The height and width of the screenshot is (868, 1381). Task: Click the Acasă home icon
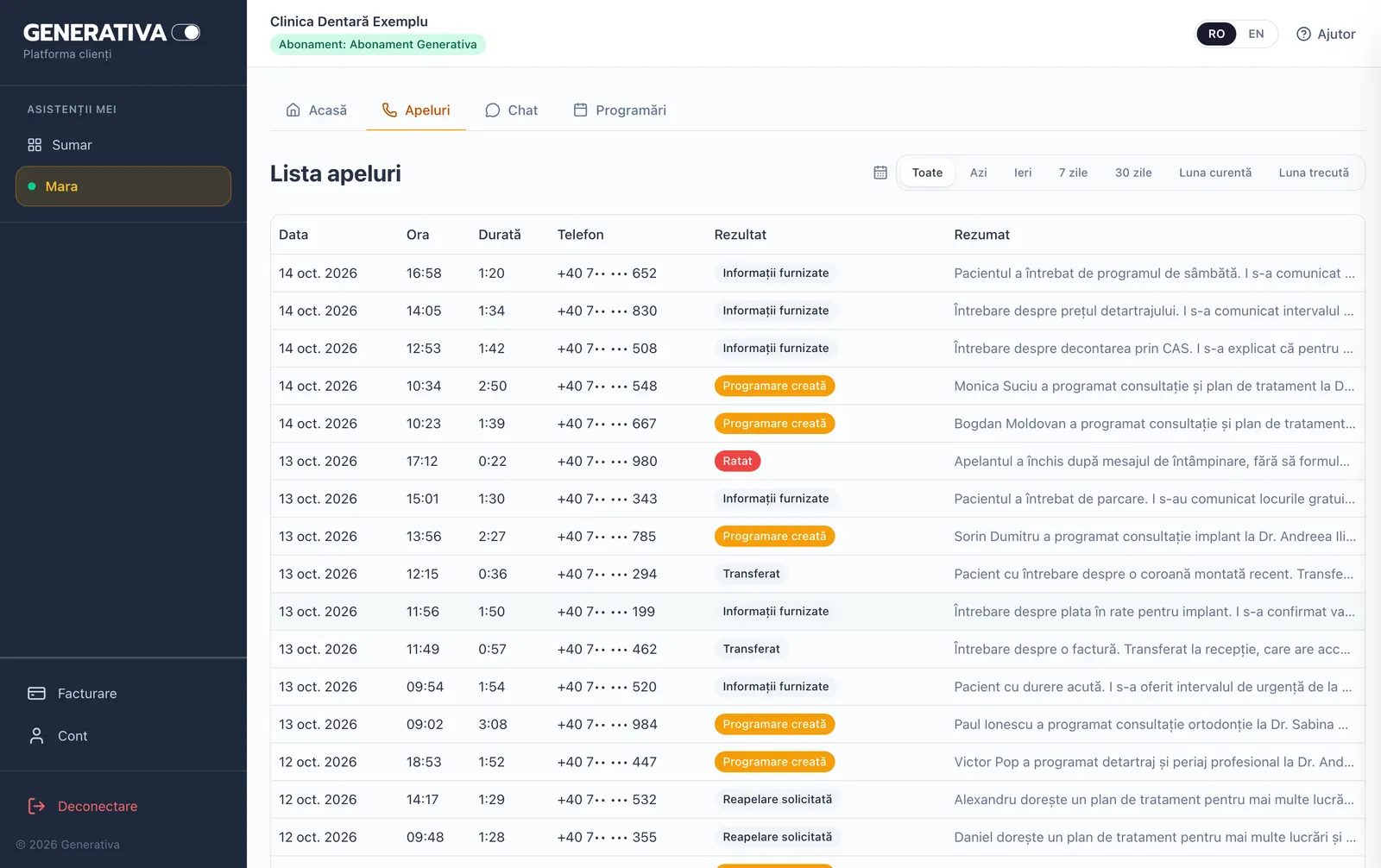point(293,110)
